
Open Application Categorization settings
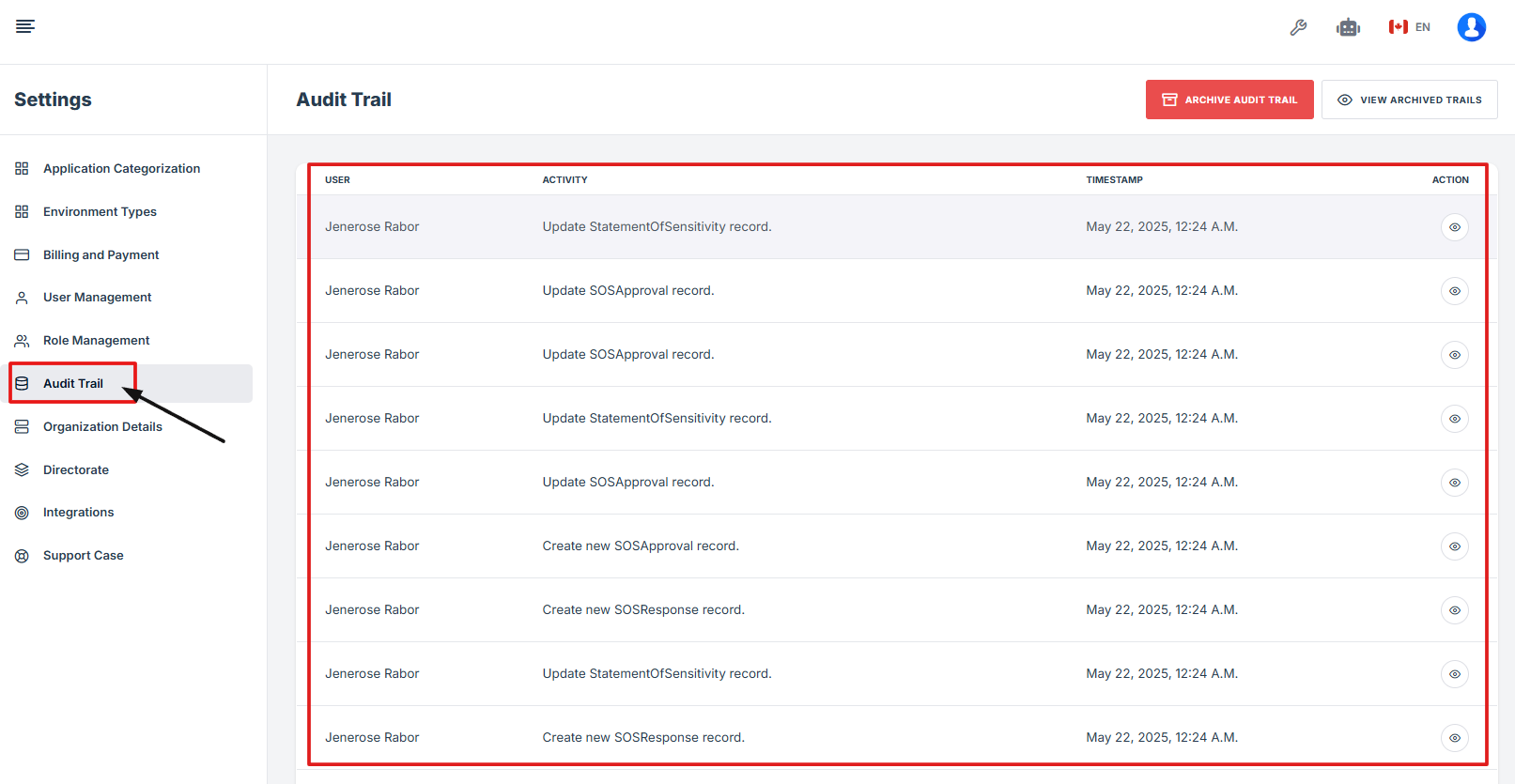121,169
